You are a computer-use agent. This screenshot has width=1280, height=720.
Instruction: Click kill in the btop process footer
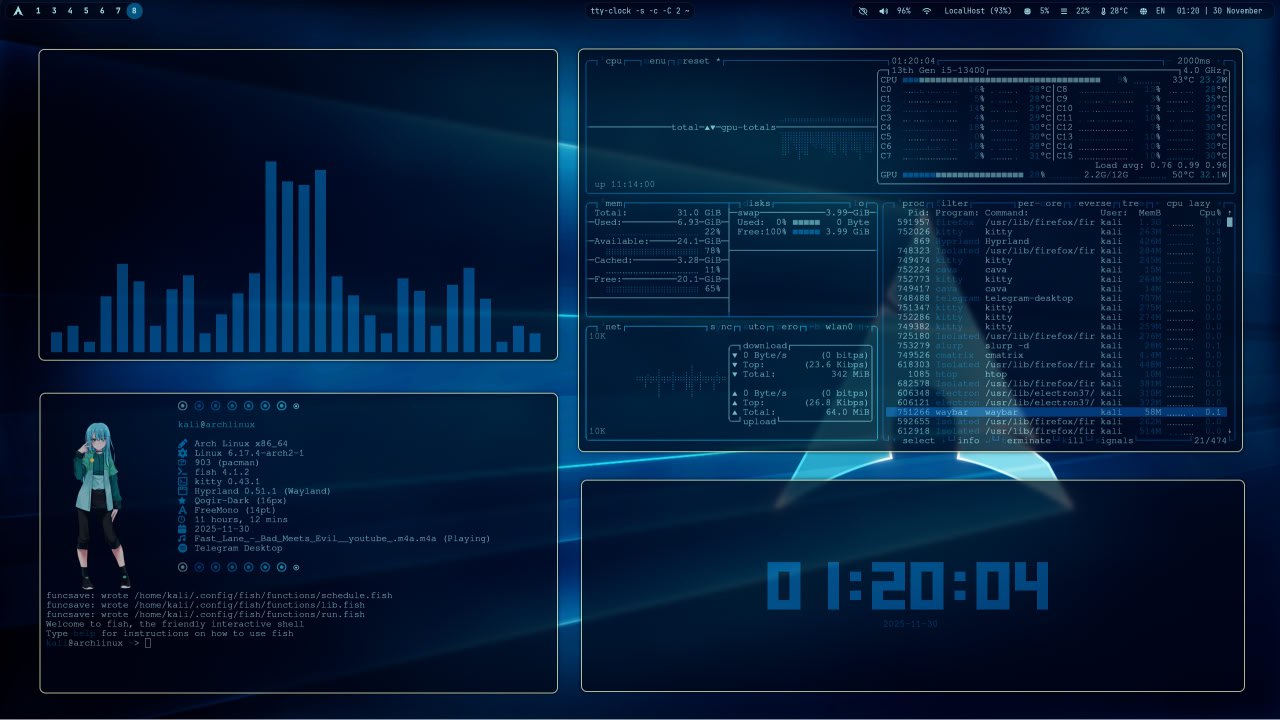[x=1071, y=440]
